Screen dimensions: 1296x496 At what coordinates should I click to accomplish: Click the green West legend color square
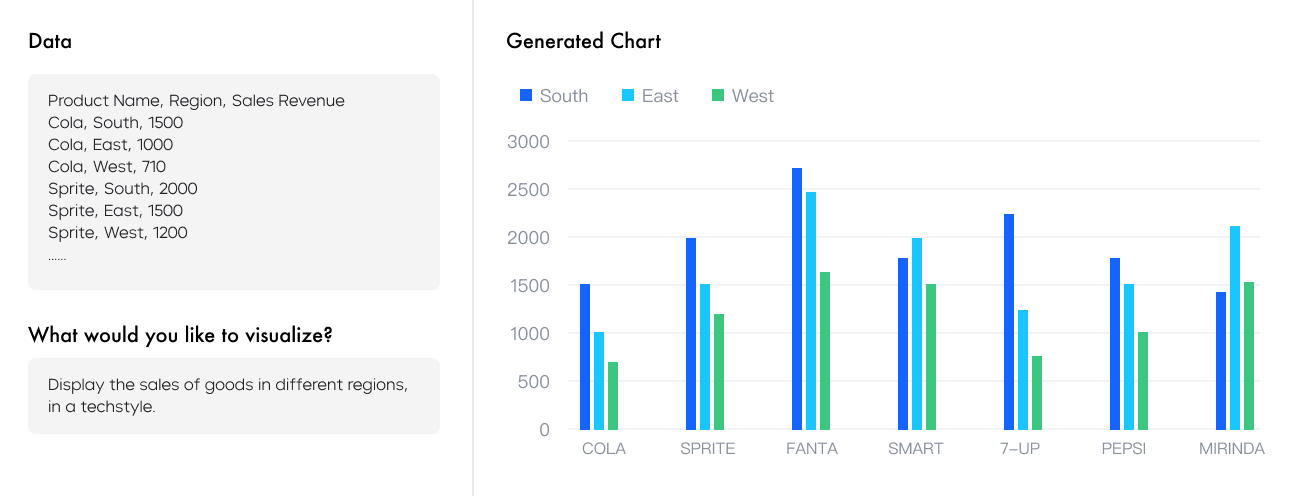718,96
